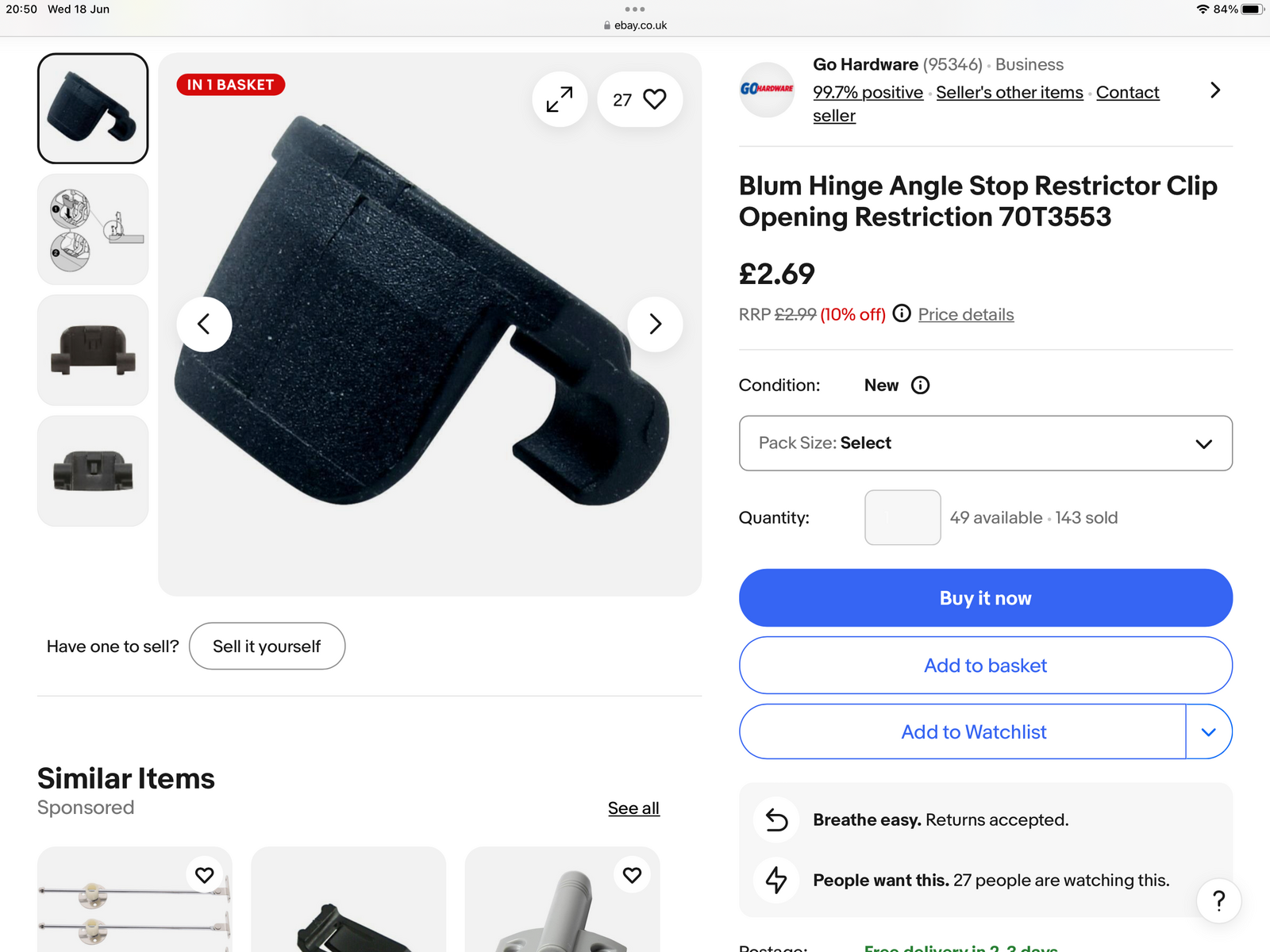Viewport: 1270px width, 952px height.
Task: Click the Go Hardware seller logo
Action: pyautogui.click(x=767, y=89)
